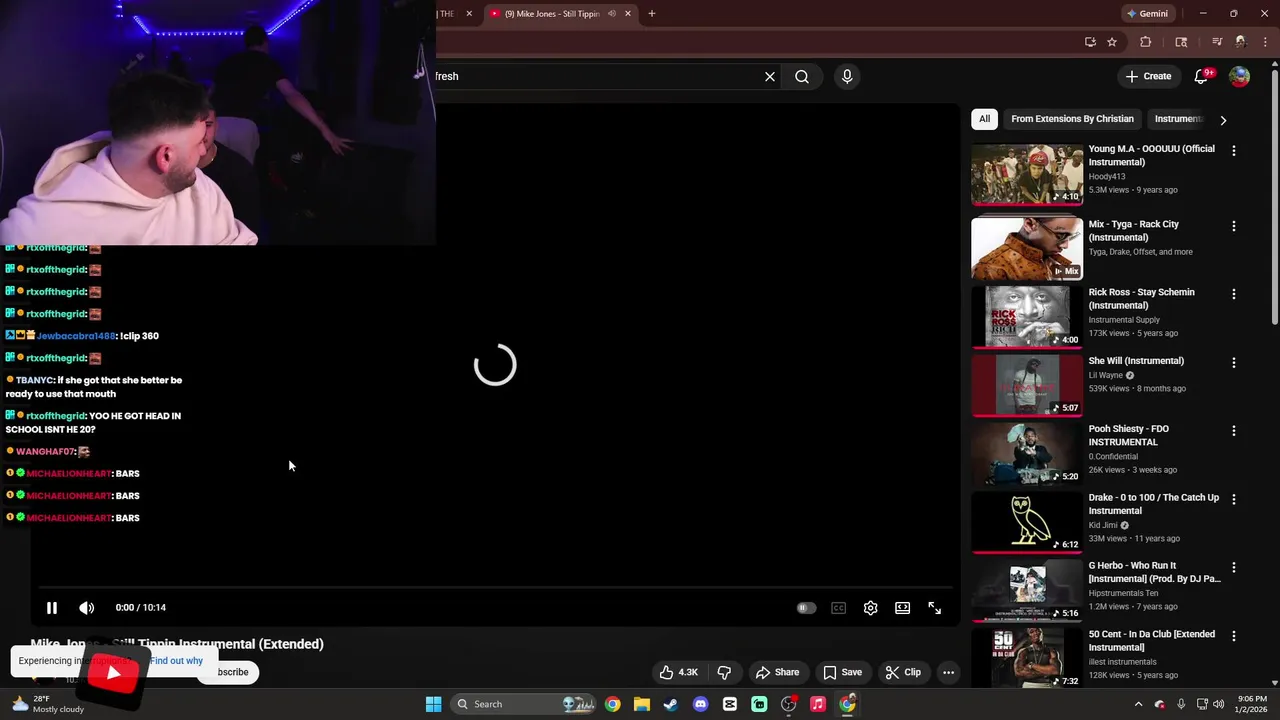Open the taskbar clock showing 9:06 PM

point(1252,704)
